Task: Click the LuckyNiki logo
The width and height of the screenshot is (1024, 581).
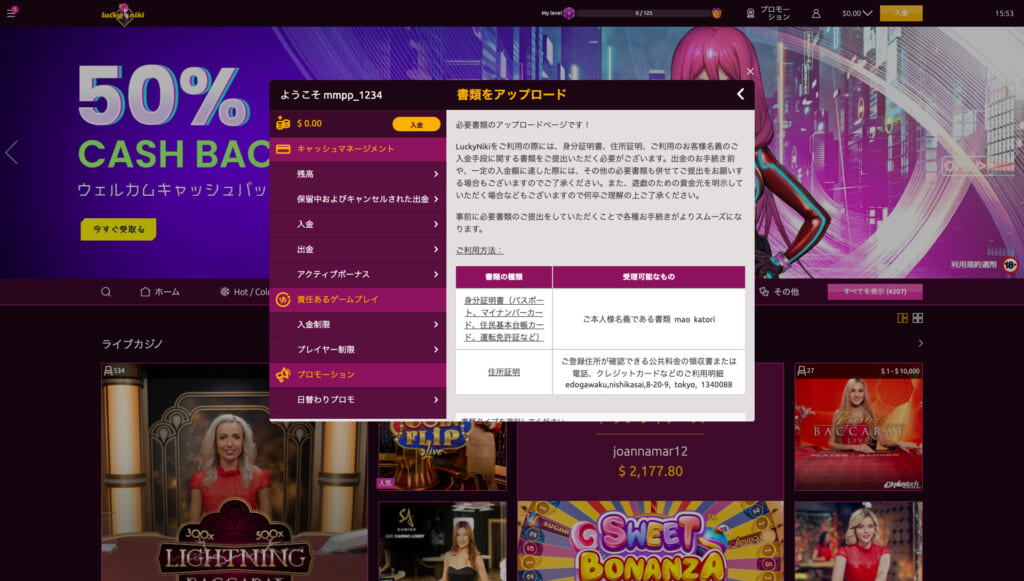Action: (x=123, y=14)
